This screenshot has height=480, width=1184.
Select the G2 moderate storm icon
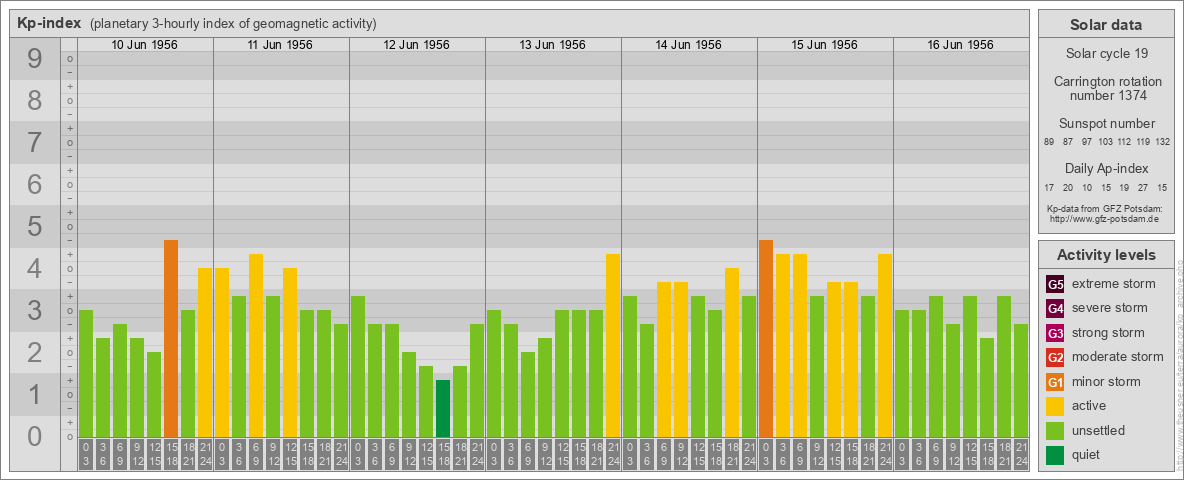click(x=1055, y=357)
